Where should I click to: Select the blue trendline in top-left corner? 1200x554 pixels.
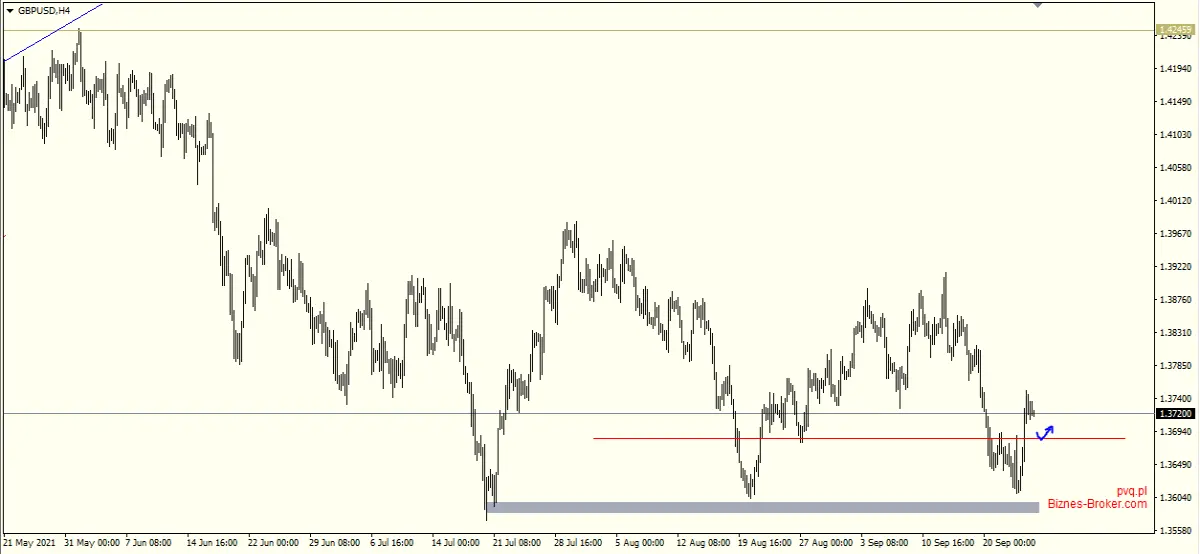point(52,31)
